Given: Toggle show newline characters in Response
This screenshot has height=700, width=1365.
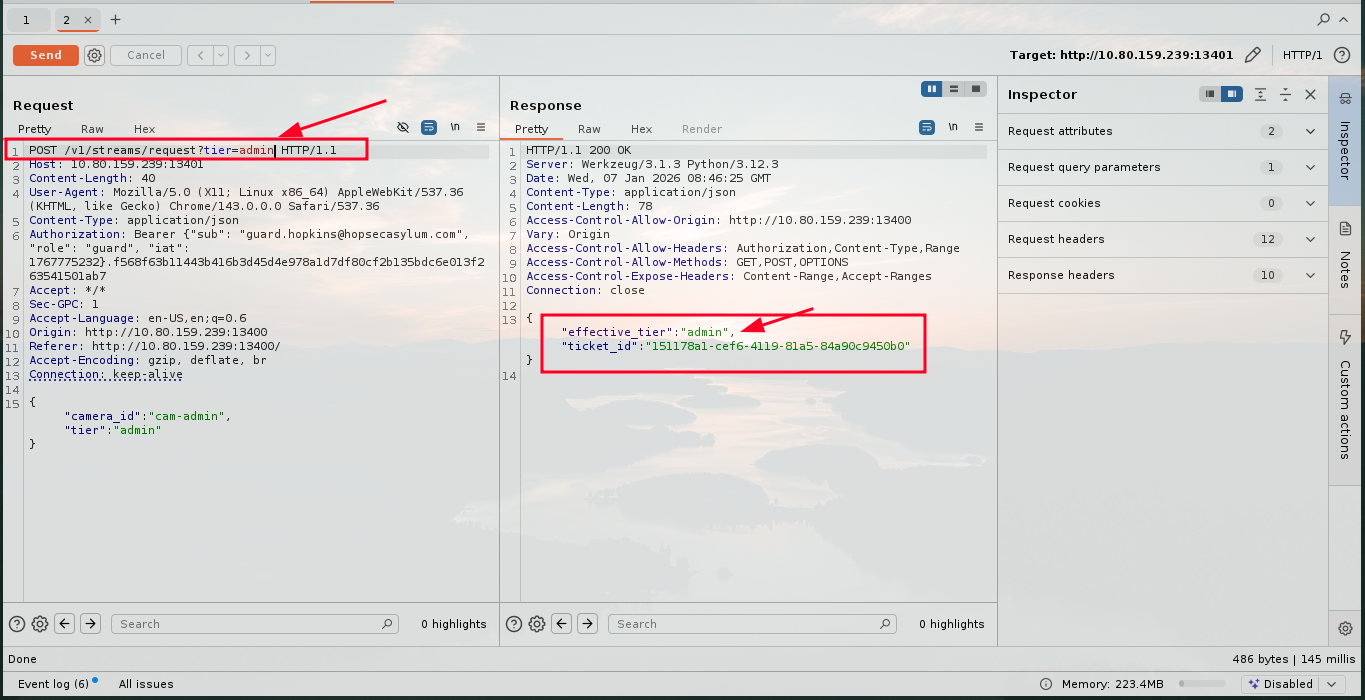Looking at the screenshot, I should tap(953, 128).
